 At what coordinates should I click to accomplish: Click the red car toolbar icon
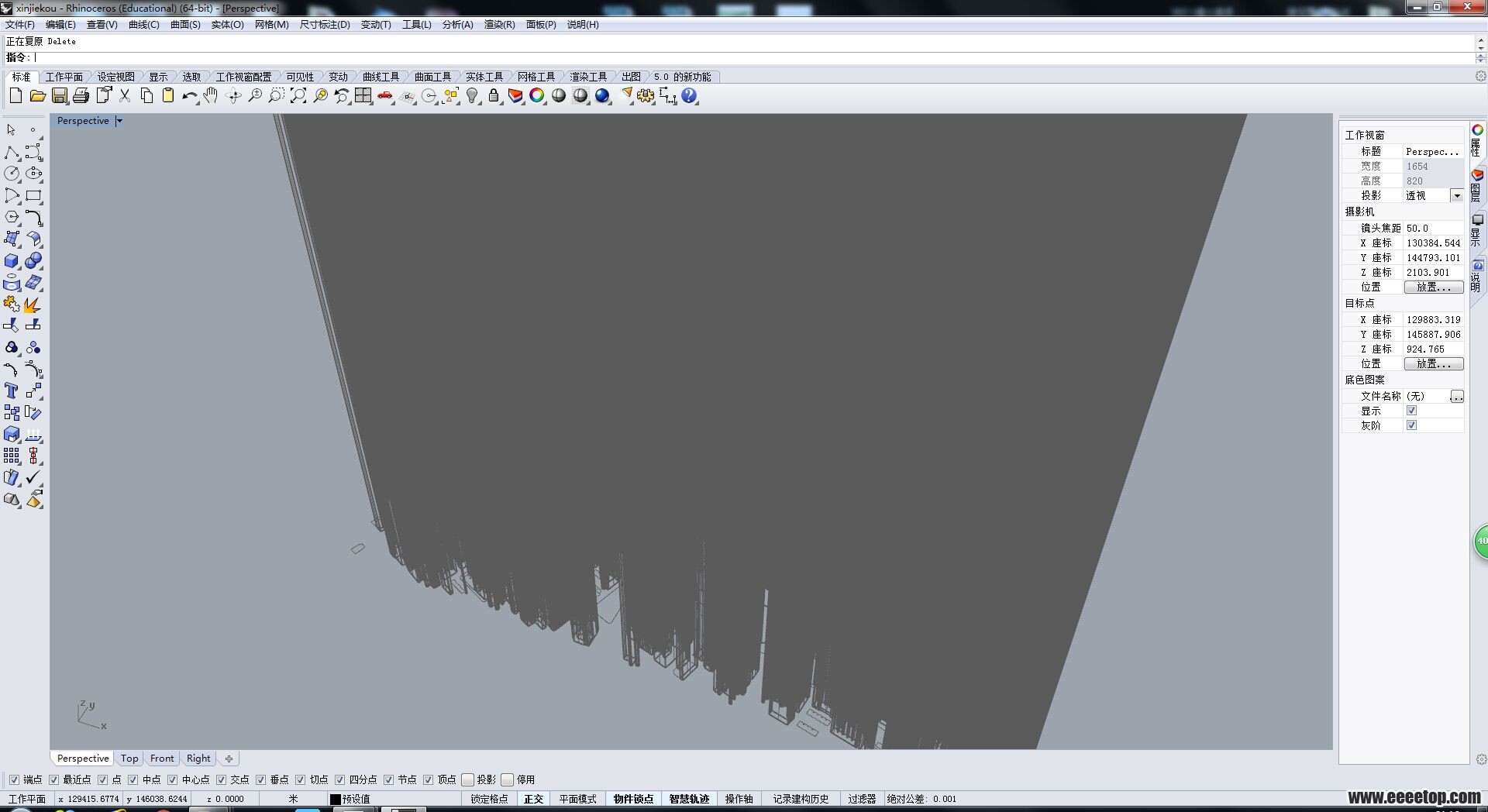point(385,95)
